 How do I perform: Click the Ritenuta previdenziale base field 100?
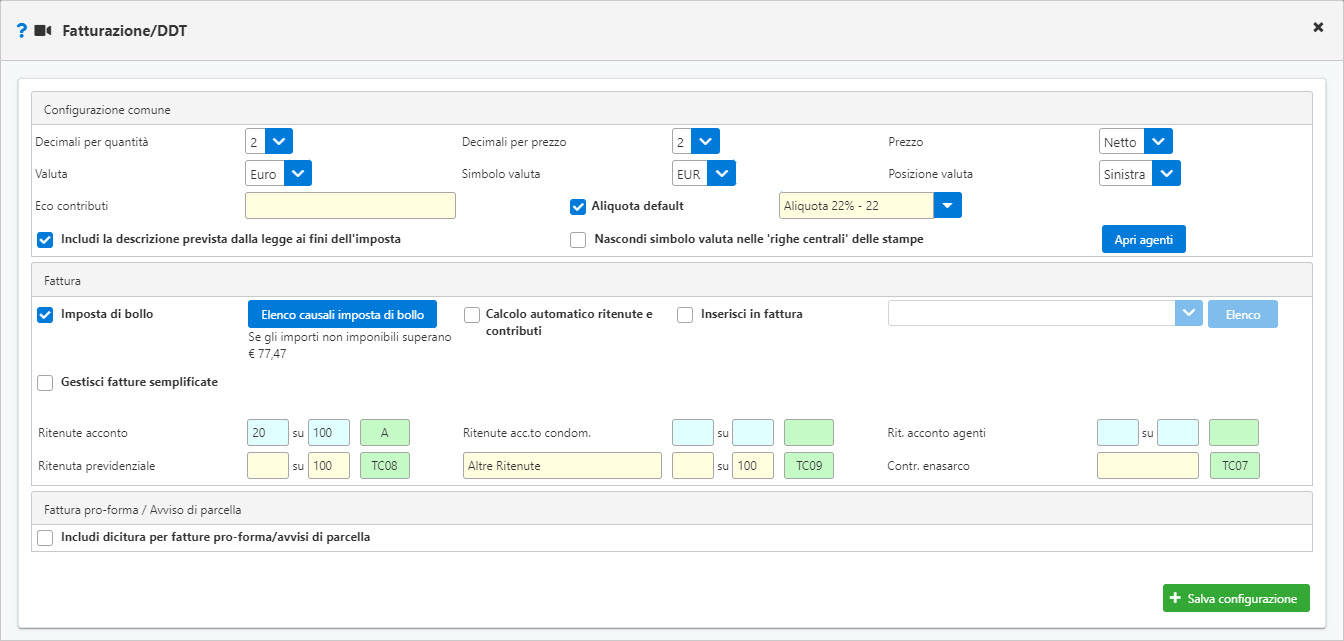pyautogui.click(x=329, y=465)
